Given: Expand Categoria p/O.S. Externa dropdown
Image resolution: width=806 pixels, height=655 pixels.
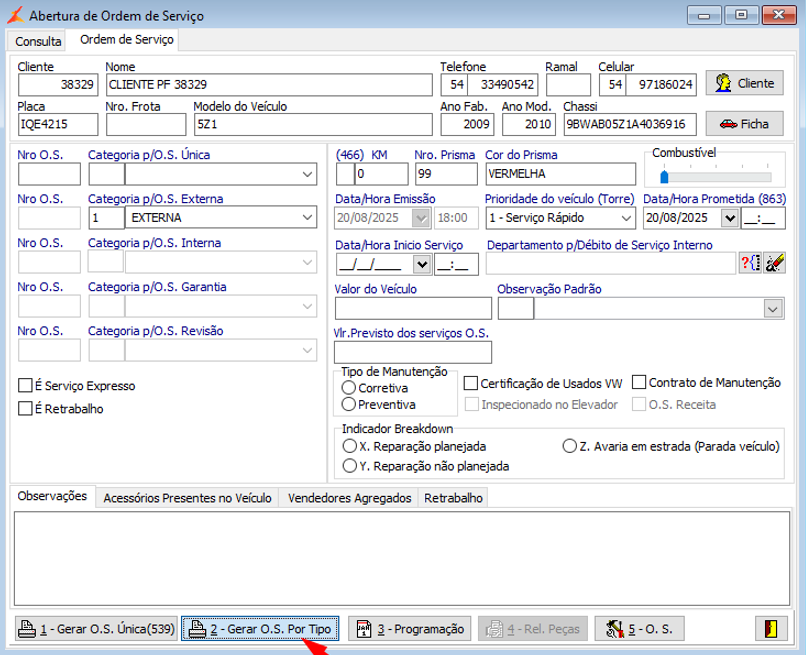Looking at the screenshot, I should (x=307, y=217).
